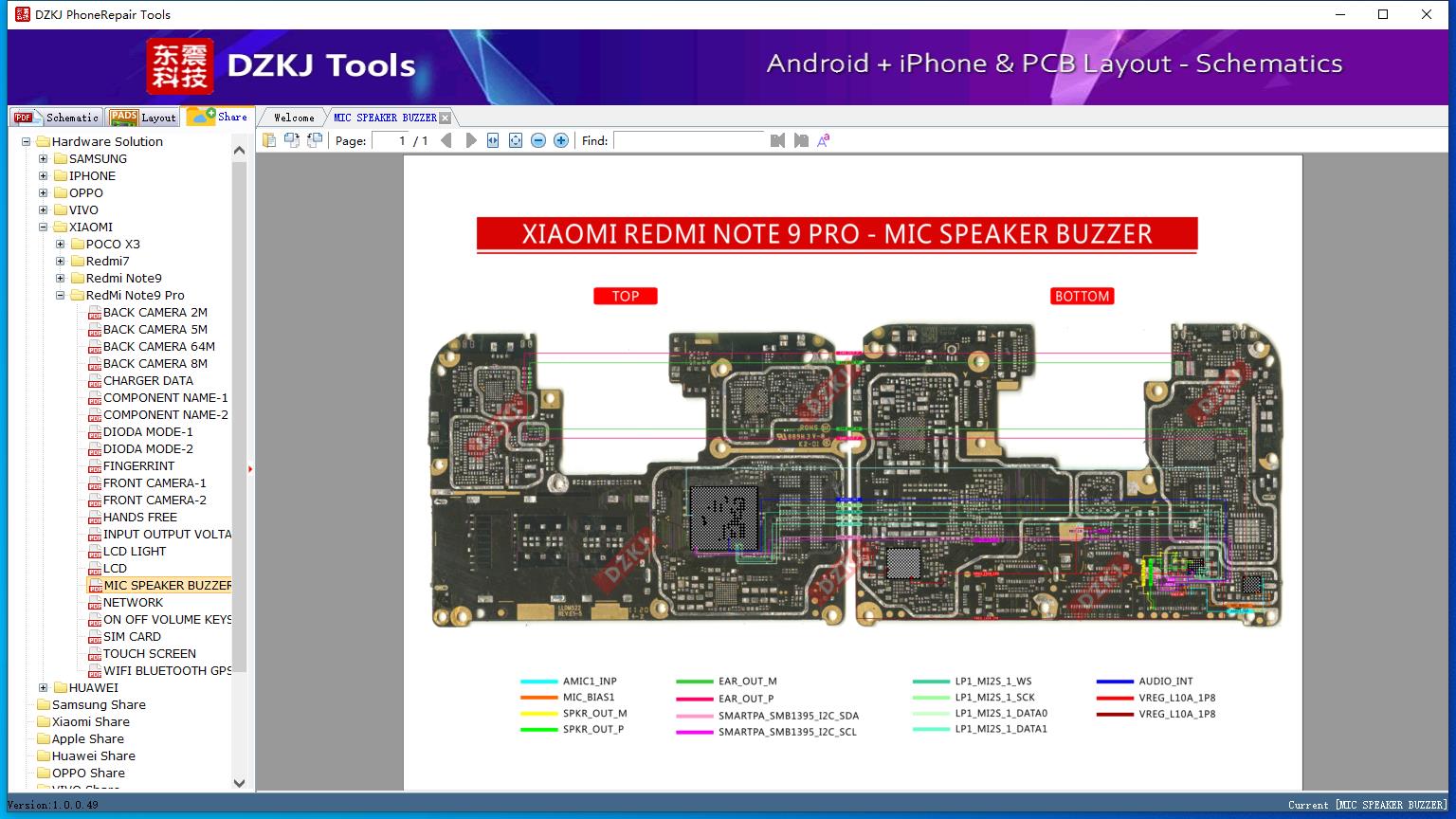Click PDF icon of LCD LIGHT

(94, 552)
